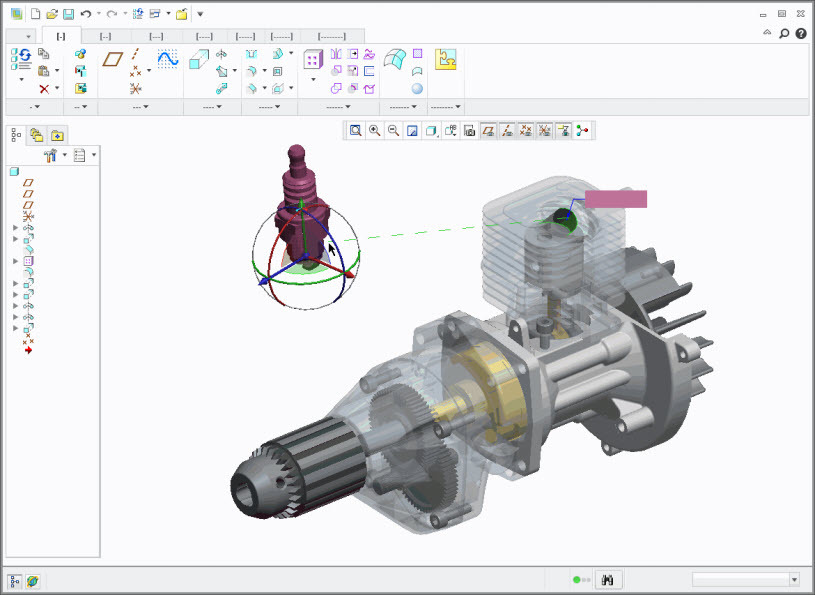The width and height of the screenshot is (815, 595).
Task: Click the pink label box near engine
Action: coord(615,199)
